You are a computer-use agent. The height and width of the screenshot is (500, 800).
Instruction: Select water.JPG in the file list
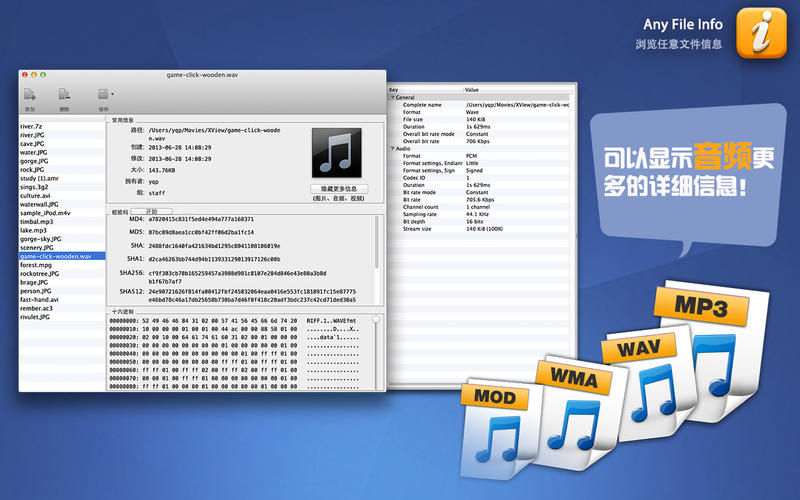(x=62, y=152)
